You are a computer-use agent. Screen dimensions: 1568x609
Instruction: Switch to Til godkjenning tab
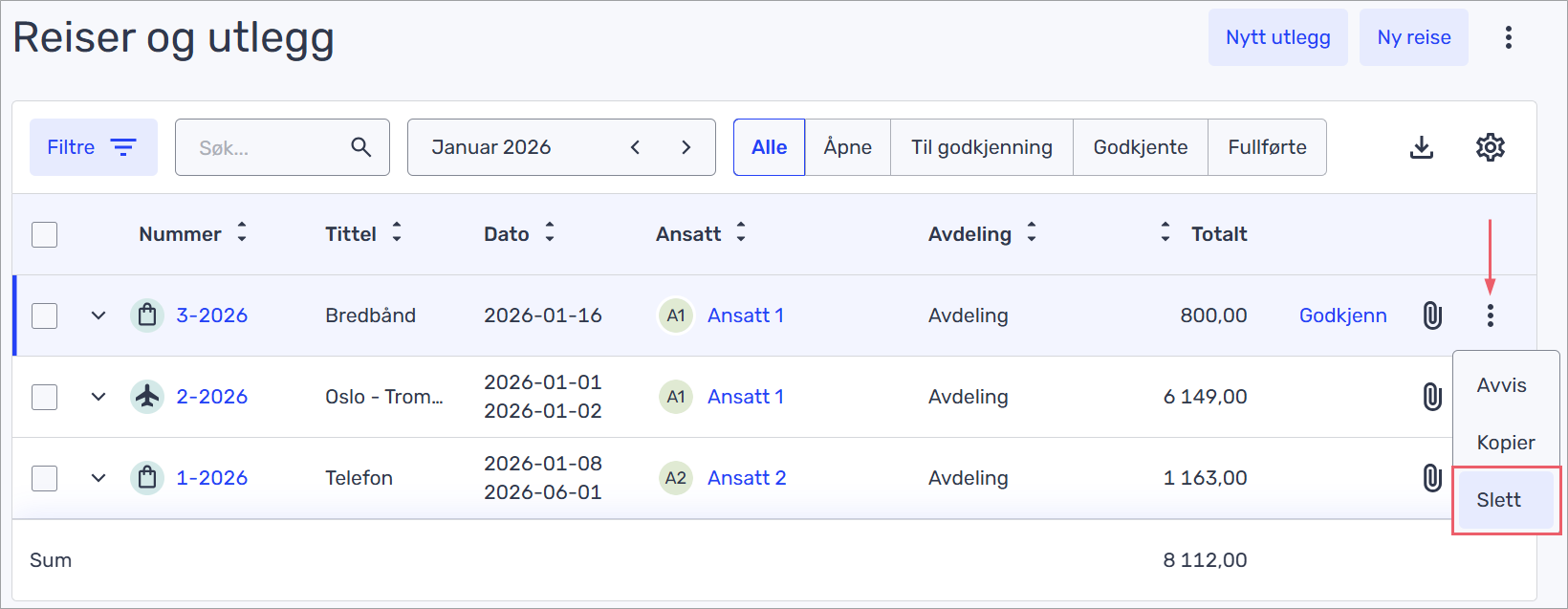(x=981, y=147)
